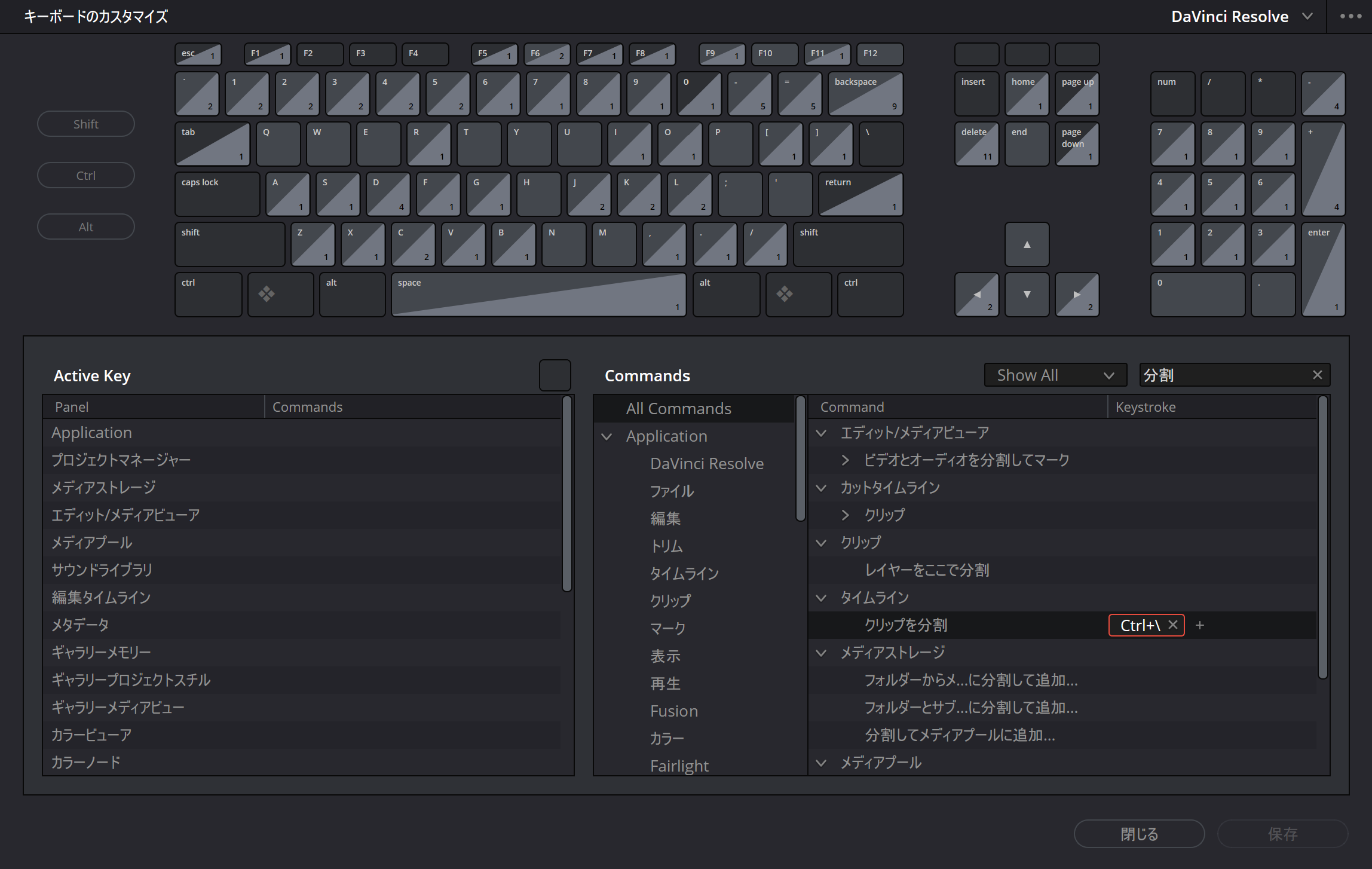The width and height of the screenshot is (1372, 869).
Task: Collapse the エディット/メディアビューア command group
Action: tap(822, 433)
